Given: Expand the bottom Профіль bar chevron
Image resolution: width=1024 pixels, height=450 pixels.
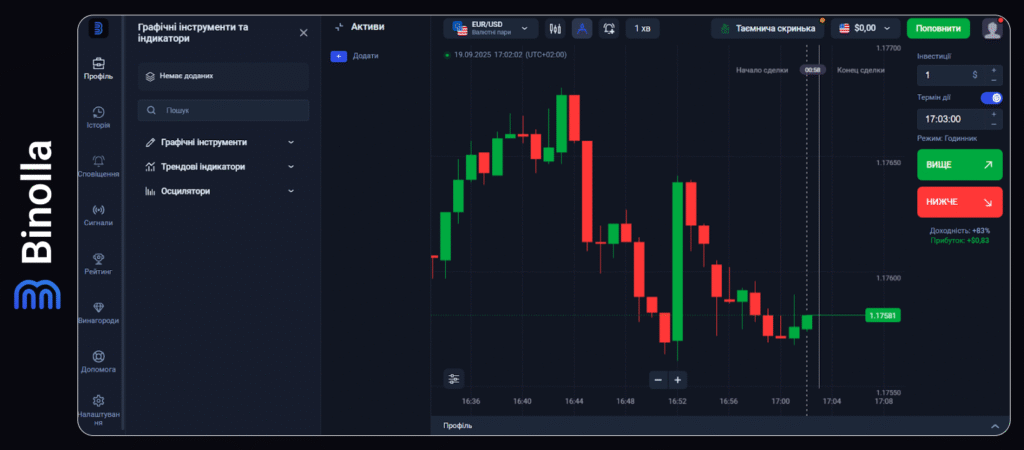Looking at the screenshot, I should pyautogui.click(x=995, y=426).
